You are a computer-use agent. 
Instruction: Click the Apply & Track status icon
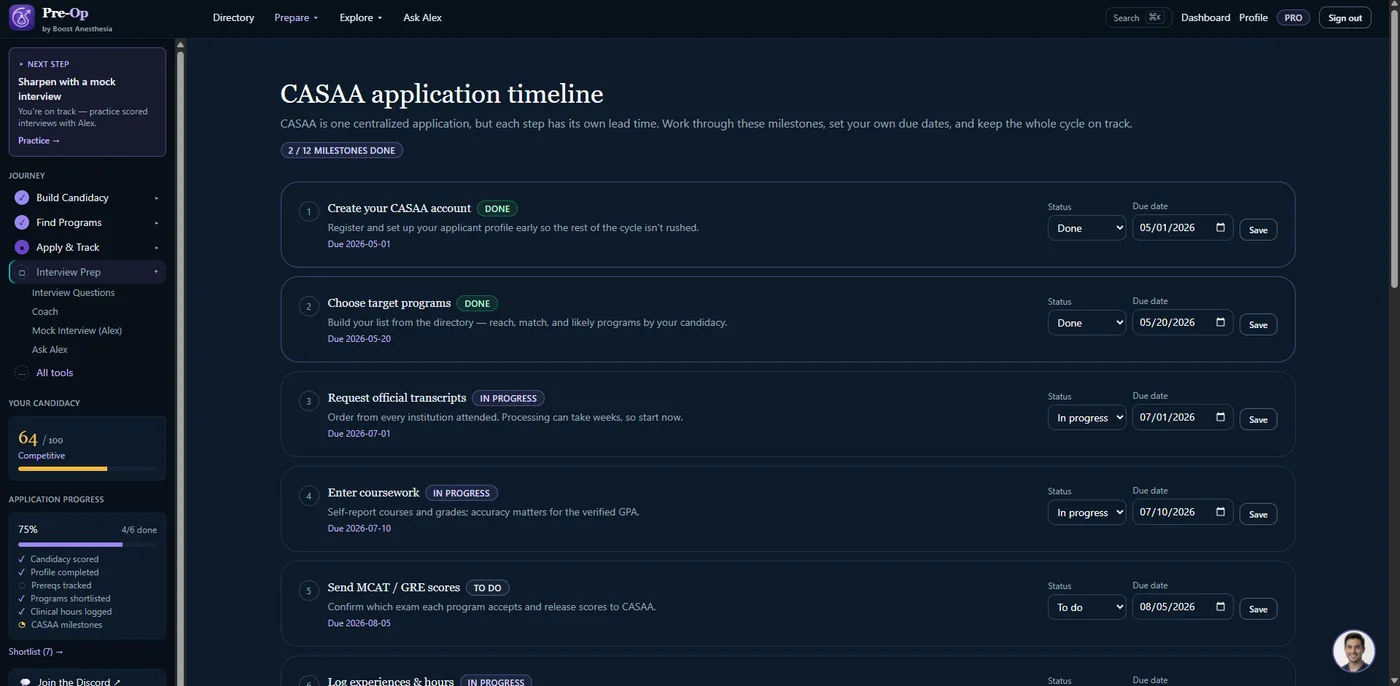[22, 247]
